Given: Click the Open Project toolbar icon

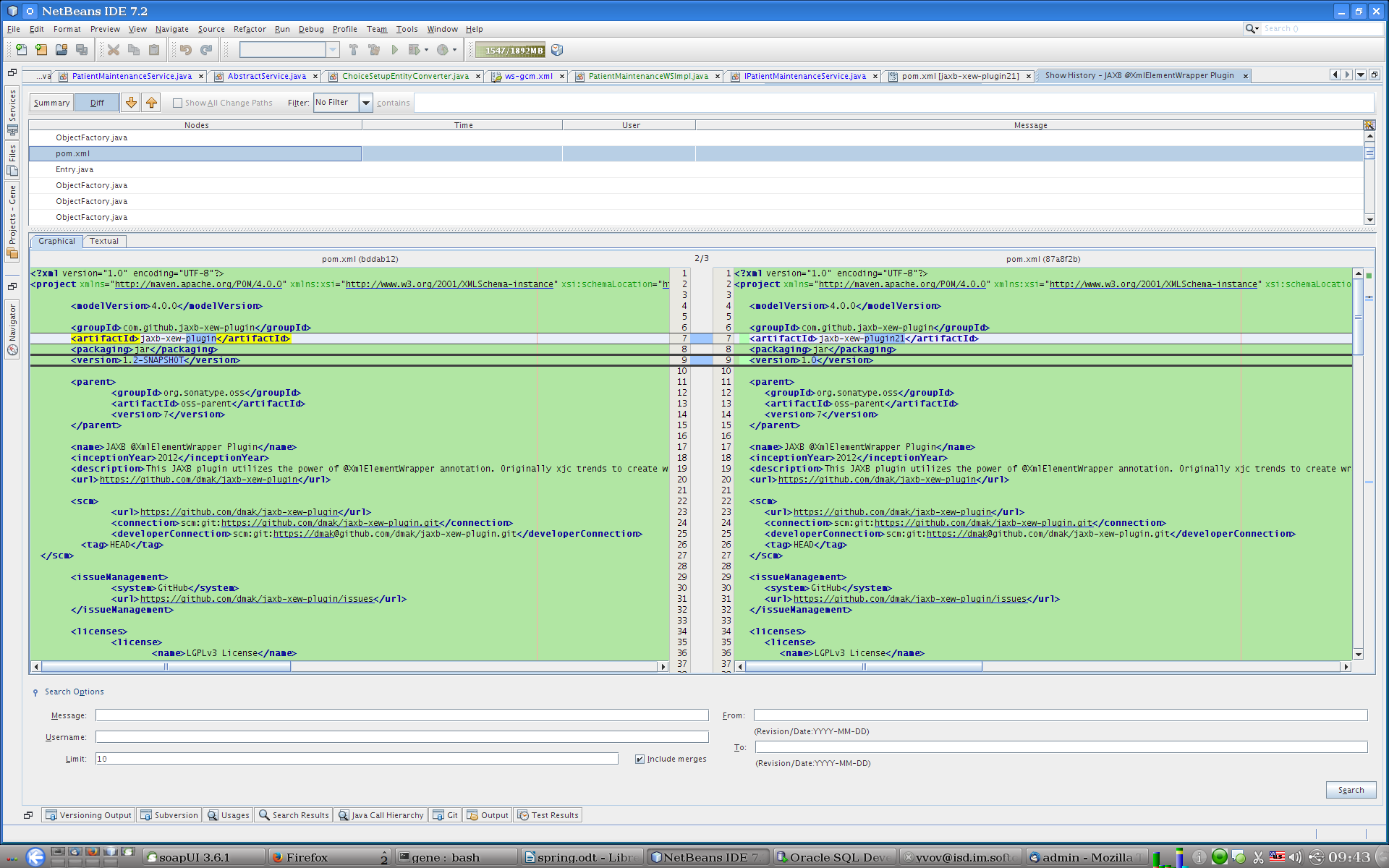Looking at the screenshot, I should (x=61, y=50).
